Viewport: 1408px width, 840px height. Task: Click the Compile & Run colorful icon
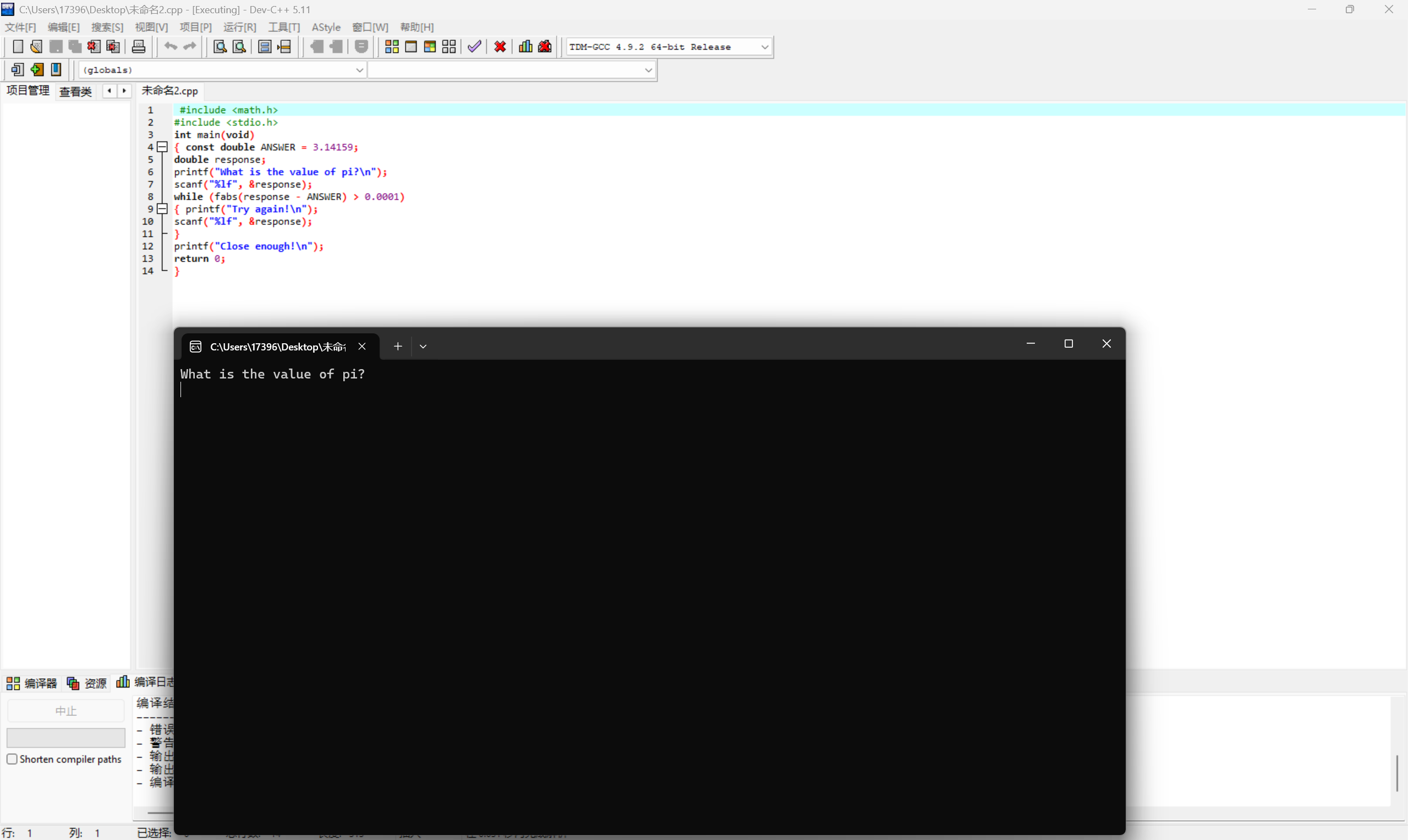[430, 47]
